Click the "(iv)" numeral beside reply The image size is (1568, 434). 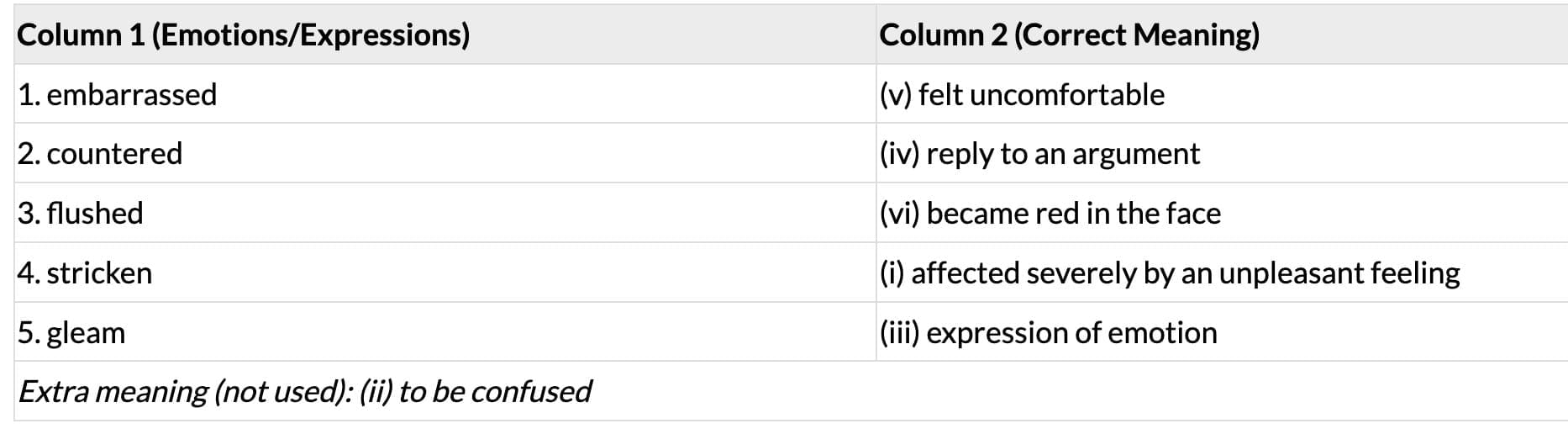[x=899, y=154]
